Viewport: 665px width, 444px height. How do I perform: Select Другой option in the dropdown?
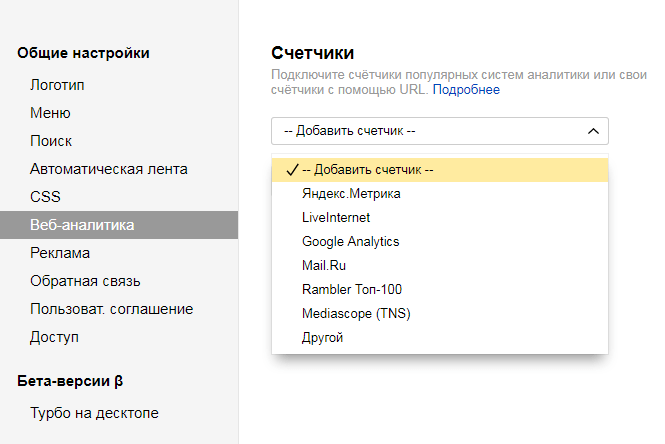point(322,337)
